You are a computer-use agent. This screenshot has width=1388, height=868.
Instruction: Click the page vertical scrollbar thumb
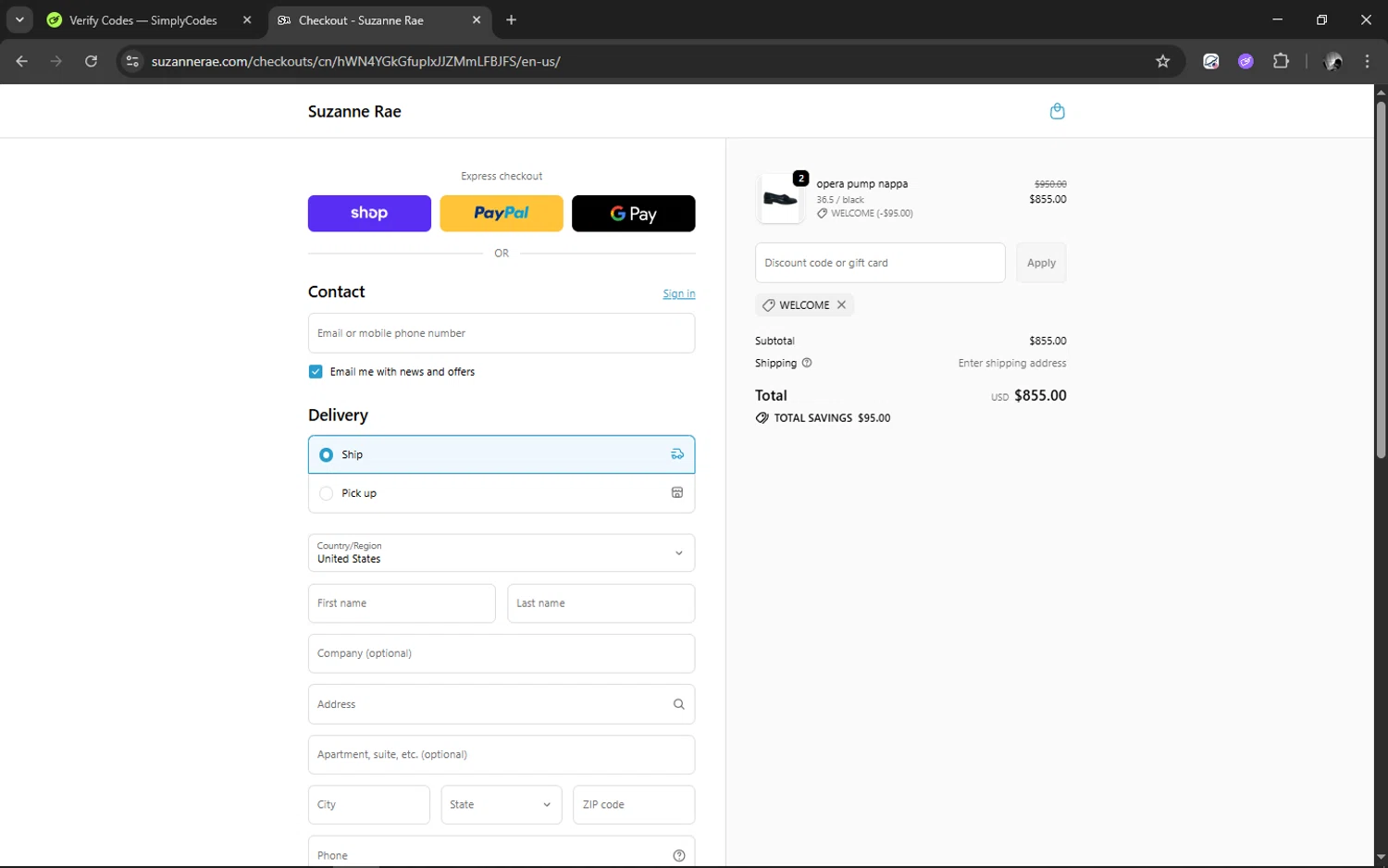tap(1381, 280)
